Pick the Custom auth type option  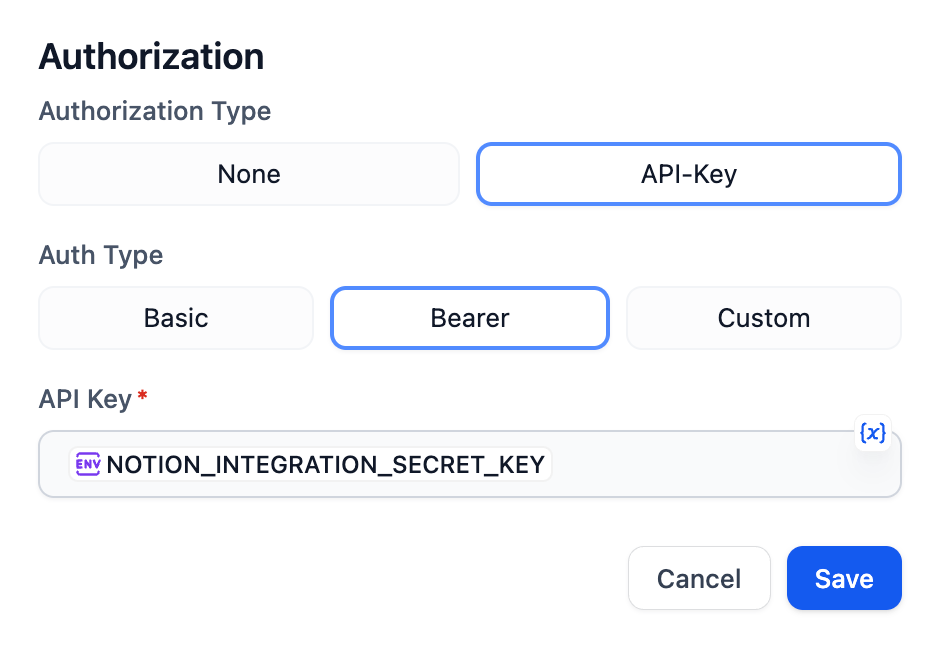point(764,318)
